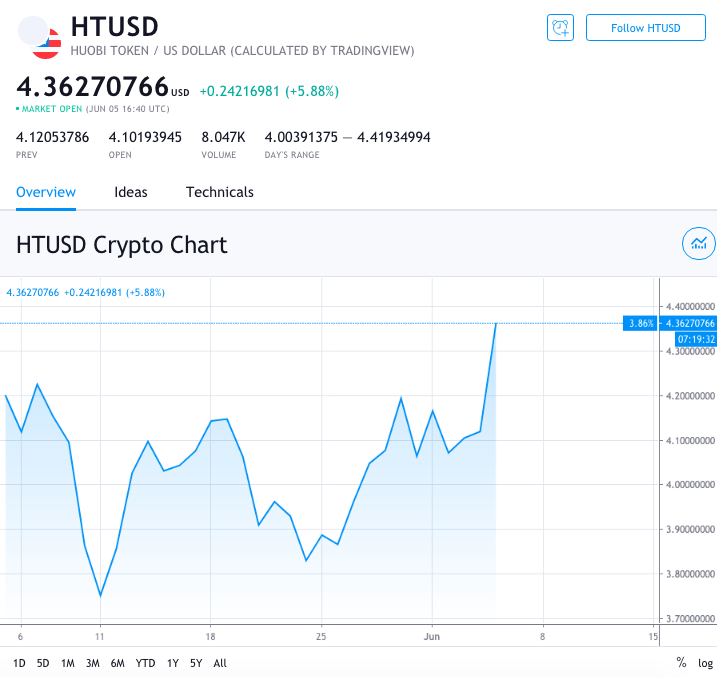Viewport: 717px width, 677px height.
Task: Click the OPEN value 4.10193945
Action: [145, 137]
